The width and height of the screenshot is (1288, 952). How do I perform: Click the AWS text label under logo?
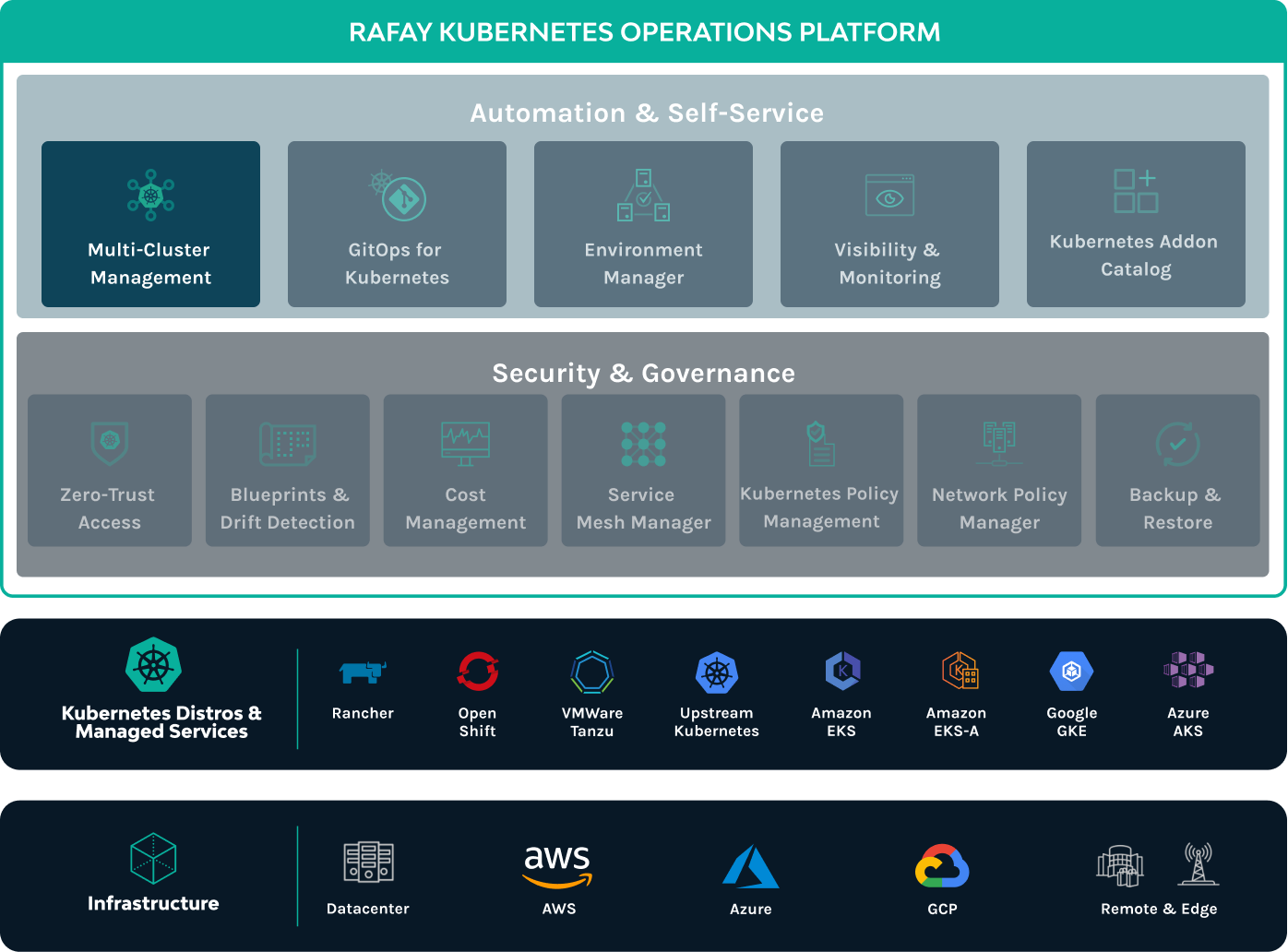coord(559,909)
